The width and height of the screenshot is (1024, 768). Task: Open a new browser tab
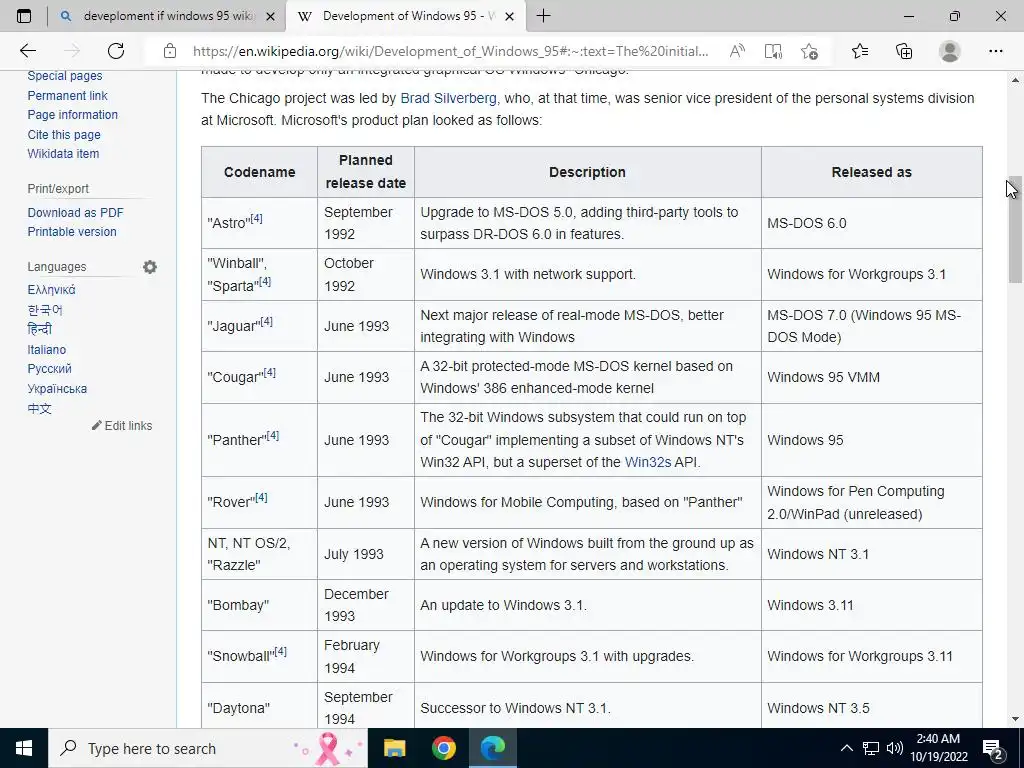pos(543,16)
